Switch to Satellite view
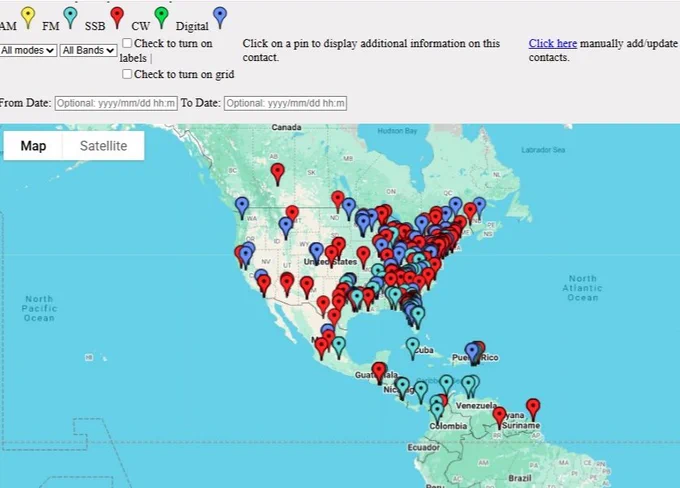The image size is (680, 488). click(104, 146)
